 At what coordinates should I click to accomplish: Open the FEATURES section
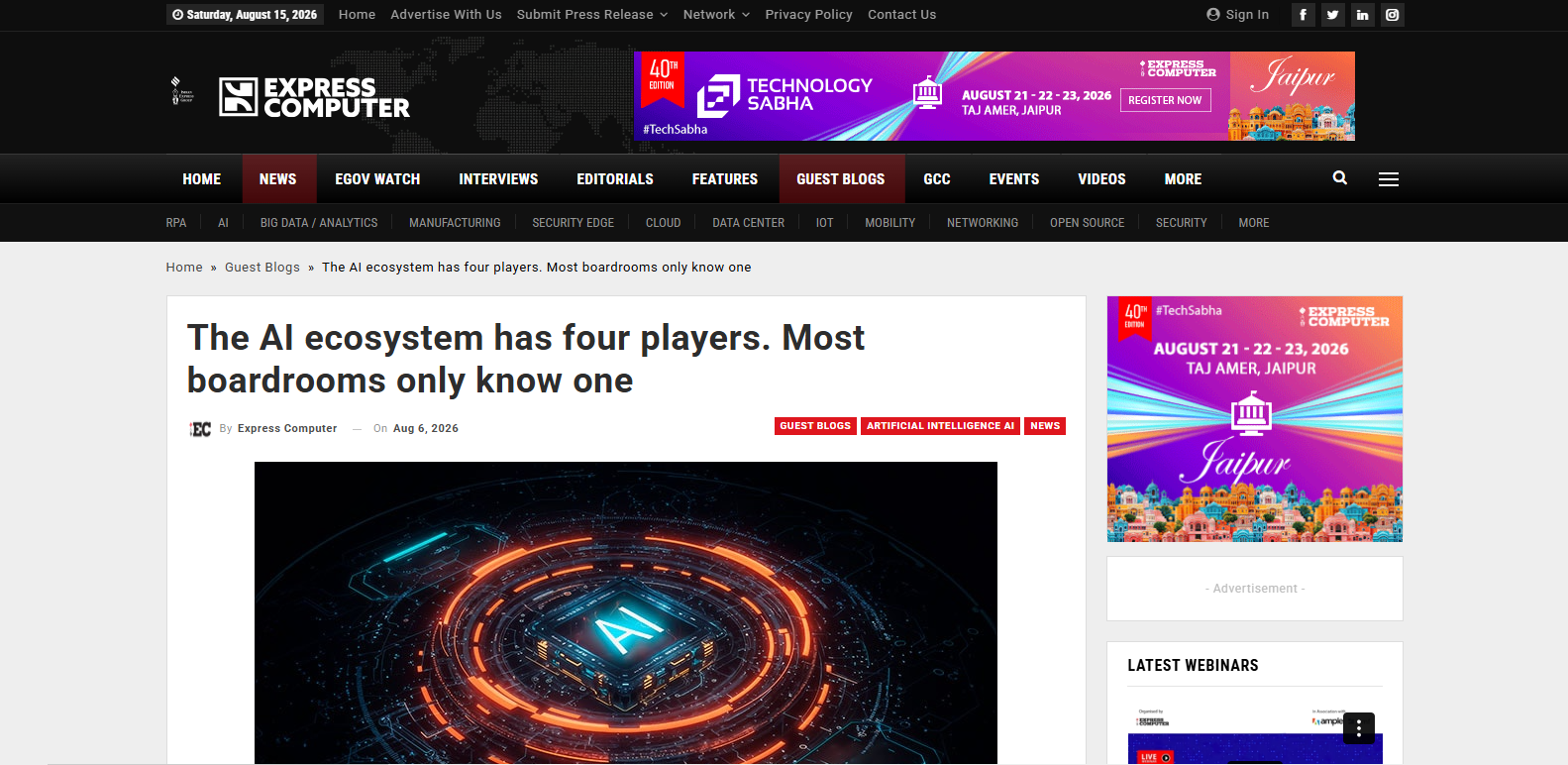[725, 179]
